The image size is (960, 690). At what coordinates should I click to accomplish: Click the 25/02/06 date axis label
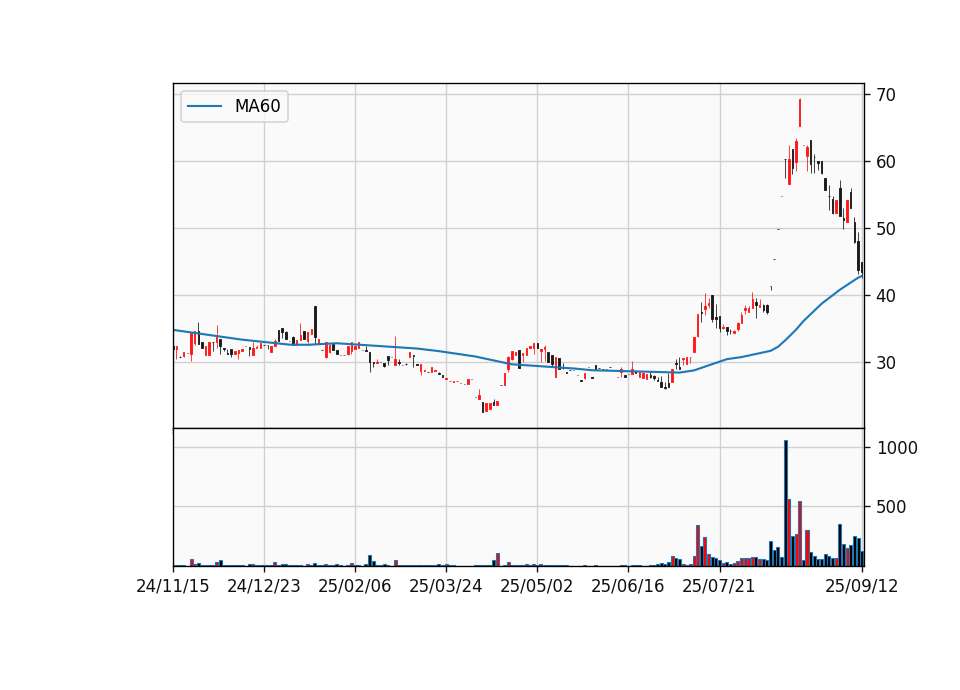(x=355, y=586)
